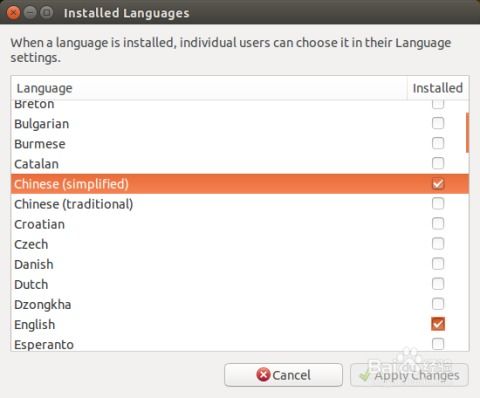Sort by the Installed column header
The height and width of the screenshot is (398, 480).
438,88
